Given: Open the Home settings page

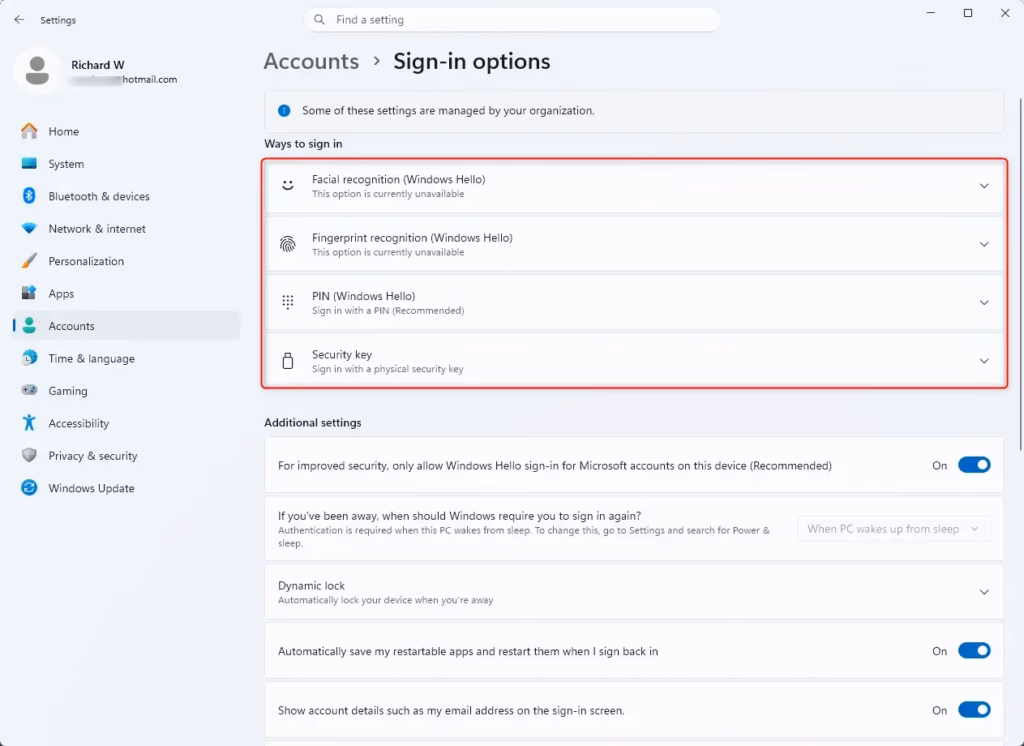Looking at the screenshot, I should point(126,131).
